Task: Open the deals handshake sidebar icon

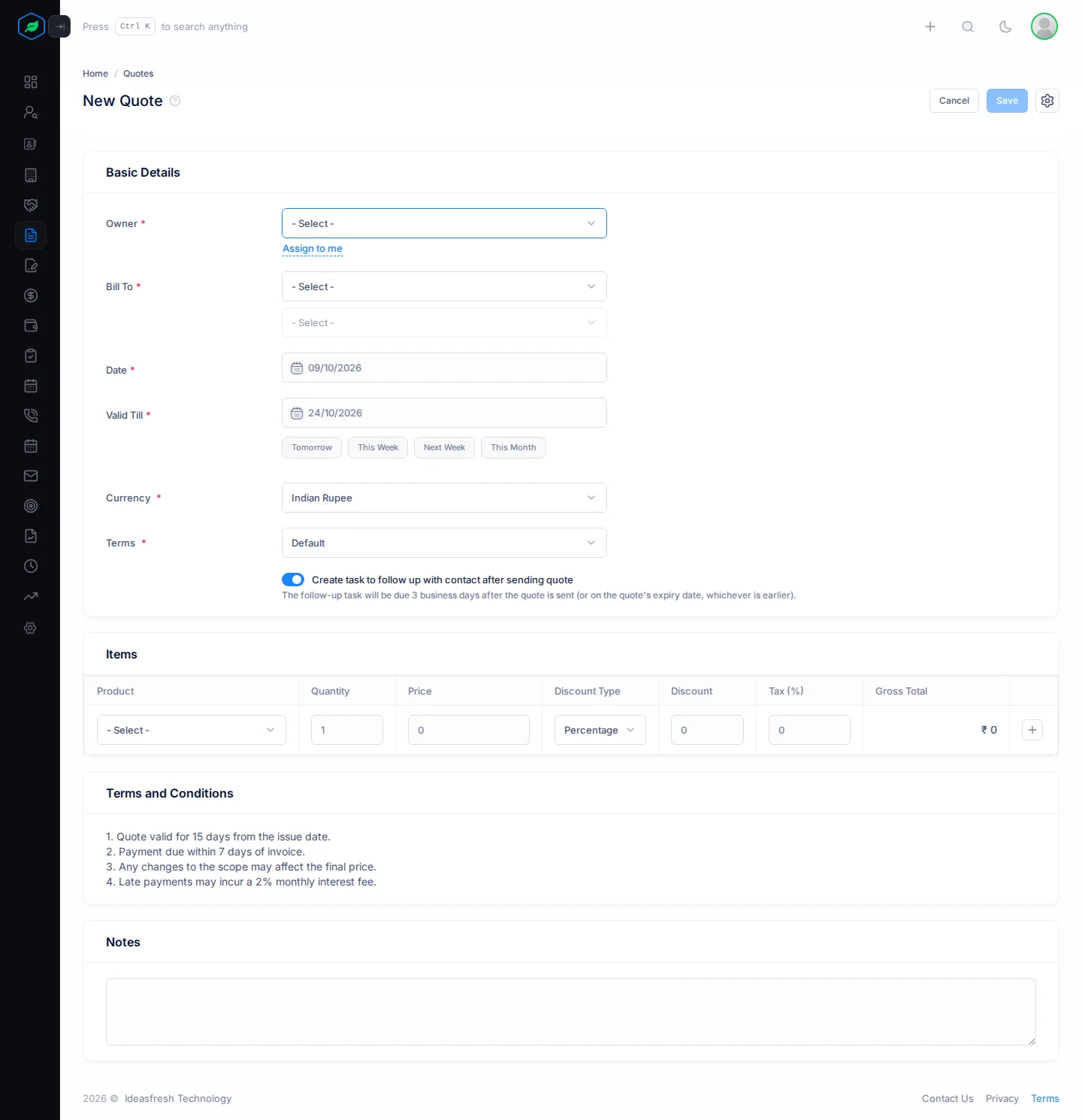Action: [x=31, y=205]
